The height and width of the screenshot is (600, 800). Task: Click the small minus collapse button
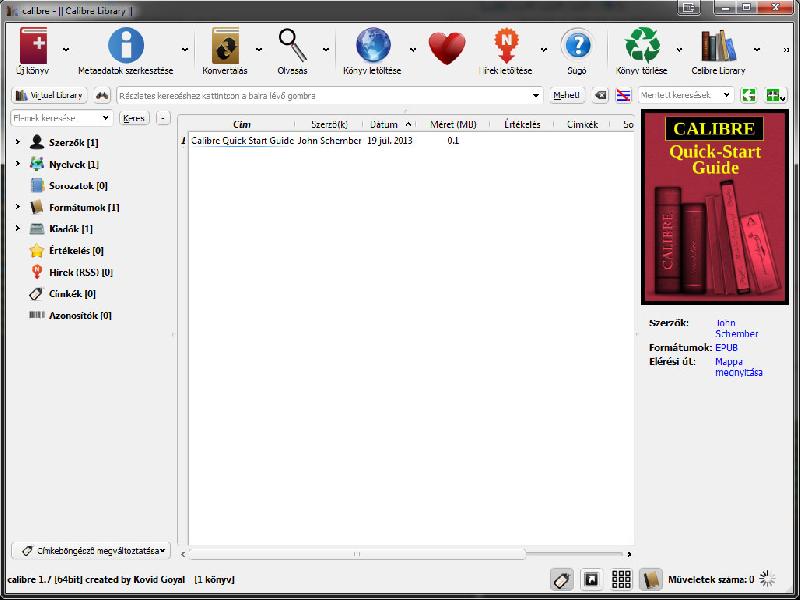[x=163, y=118]
